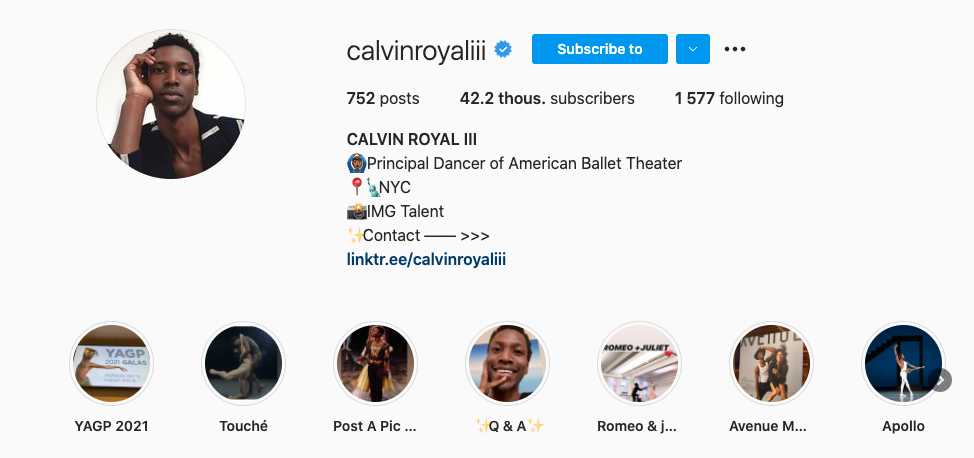Viewport: 974px width, 458px height.
Task: Click the Apollo highlight label text
Action: [903, 426]
